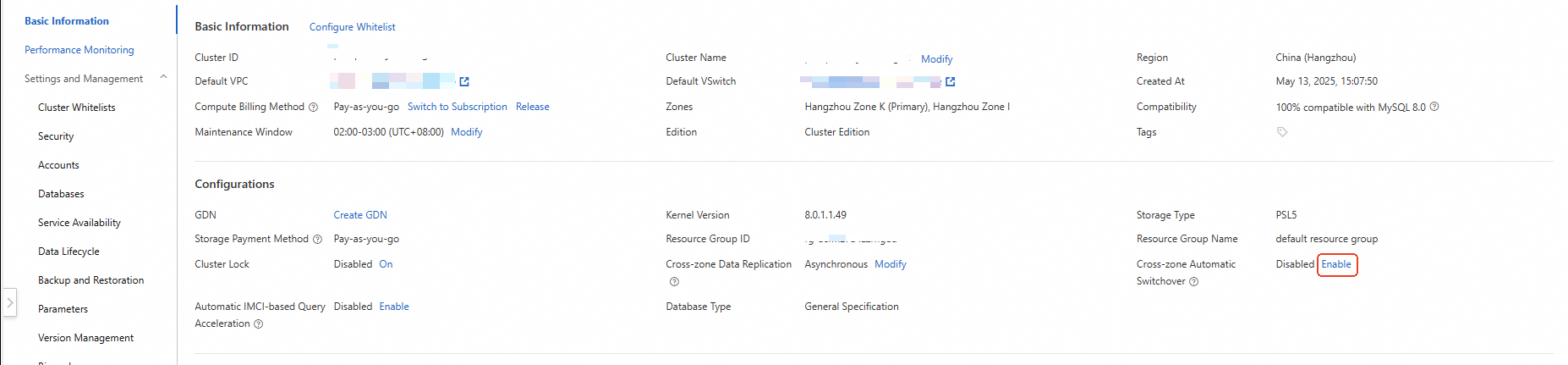Click Switch to Subscription link
This screenshot has height=365, width=1568.
click(457, 107)
